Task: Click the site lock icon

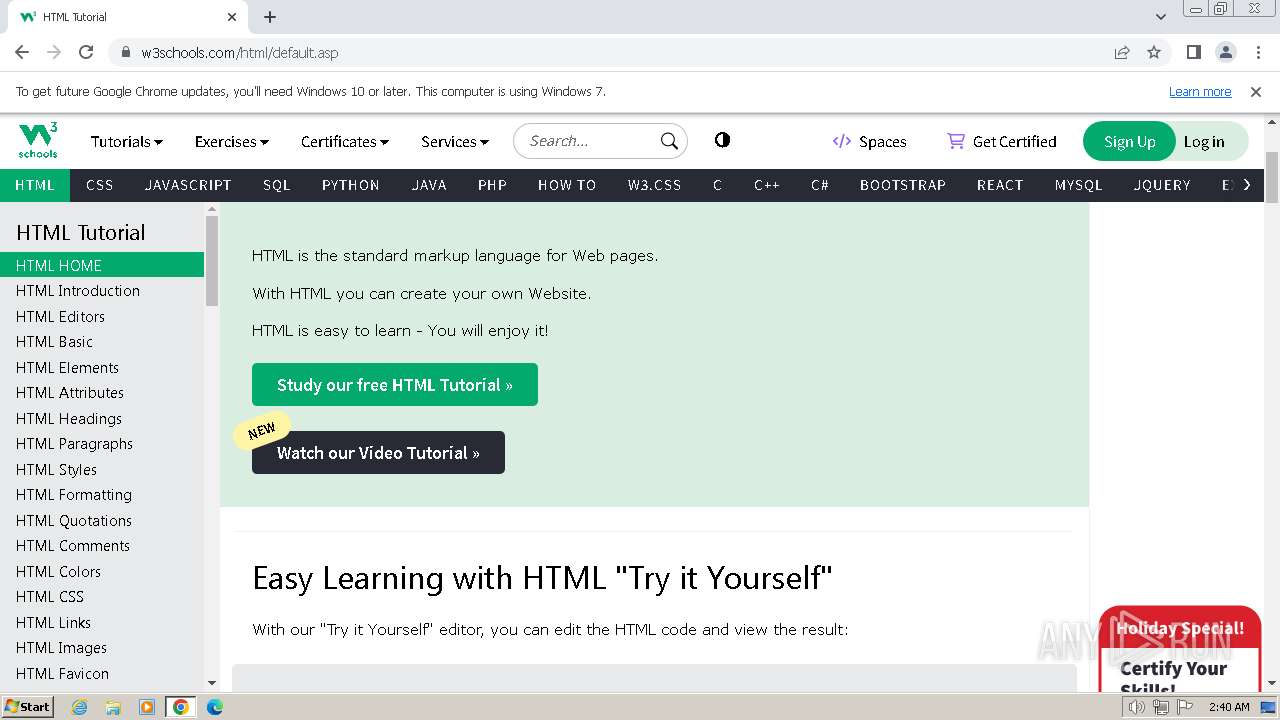Action: [126, 53]
